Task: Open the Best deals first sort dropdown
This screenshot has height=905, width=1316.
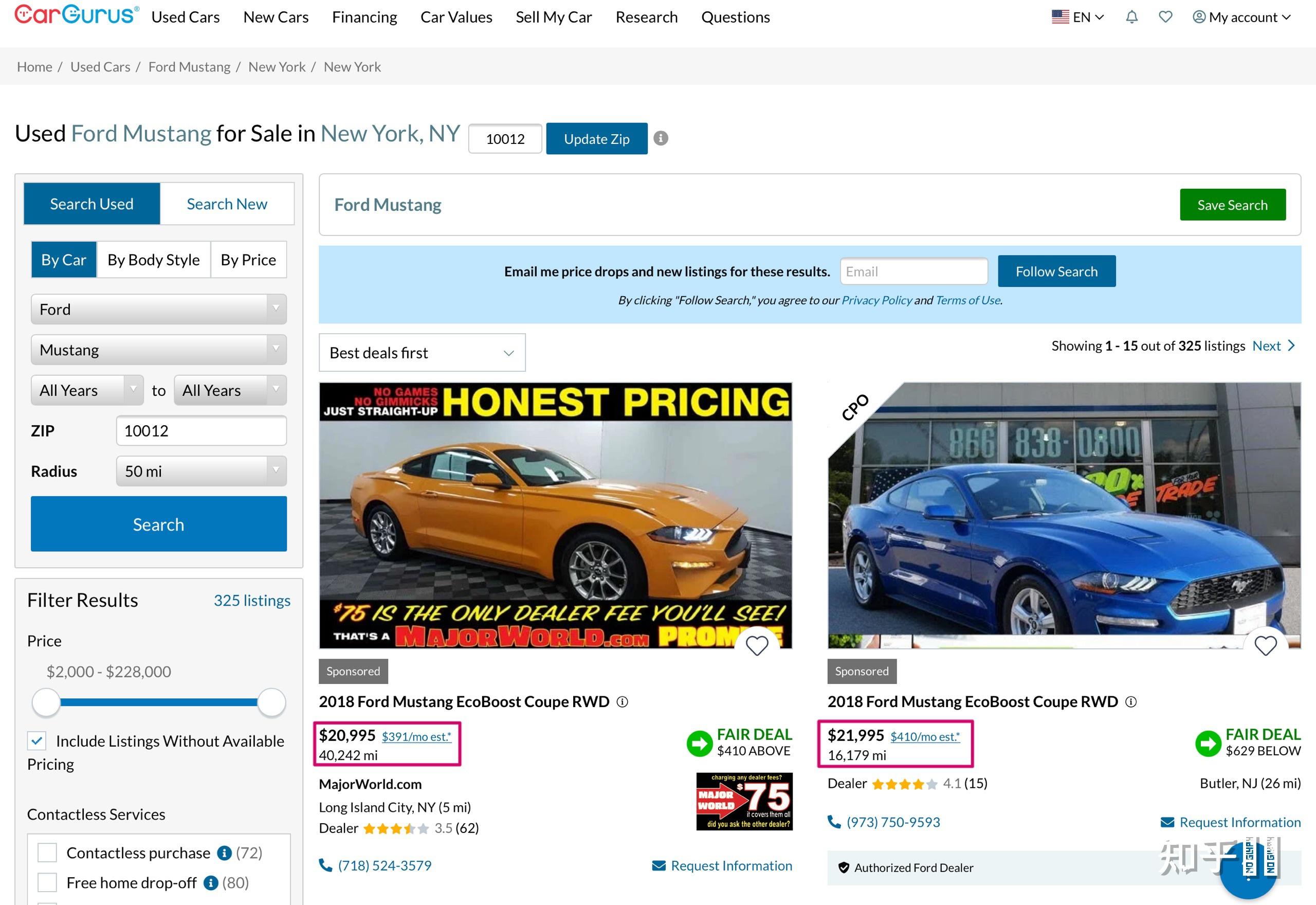Action: click(422, 353)
